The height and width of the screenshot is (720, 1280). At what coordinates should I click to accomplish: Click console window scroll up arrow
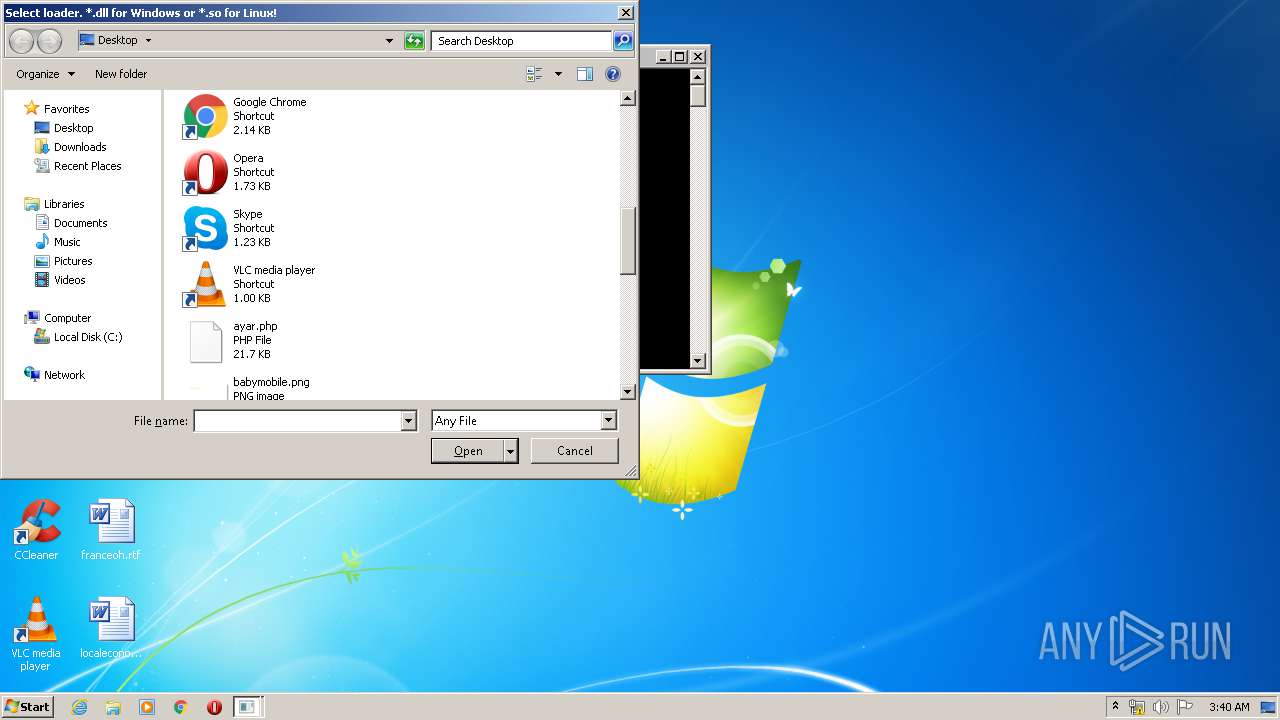pos(698,77)
